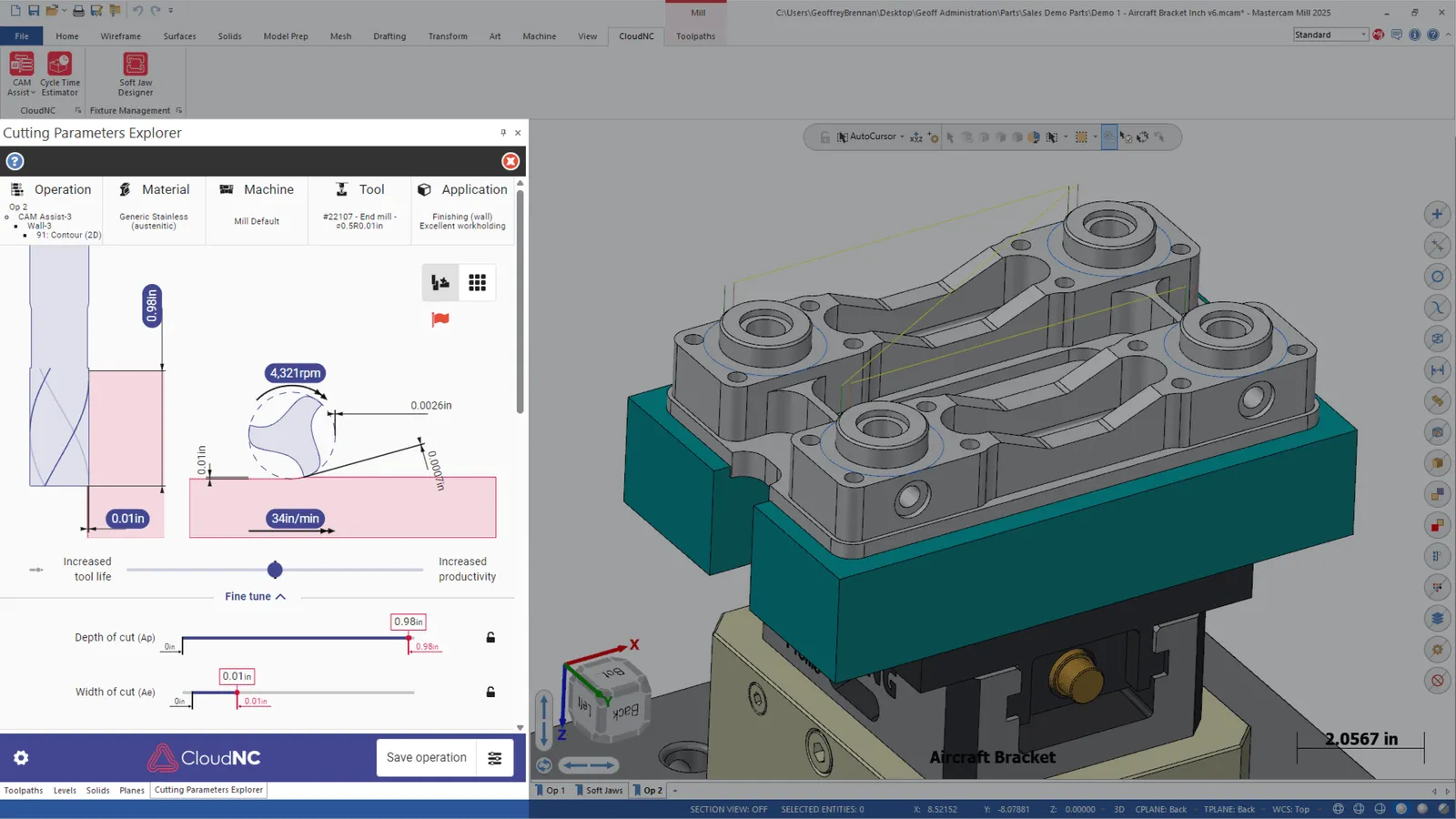Image resolution: width=1456 pixels, height=819 pixels.
Task: Customize the quick access toolbar dropdown
Action: pos(171,11)
